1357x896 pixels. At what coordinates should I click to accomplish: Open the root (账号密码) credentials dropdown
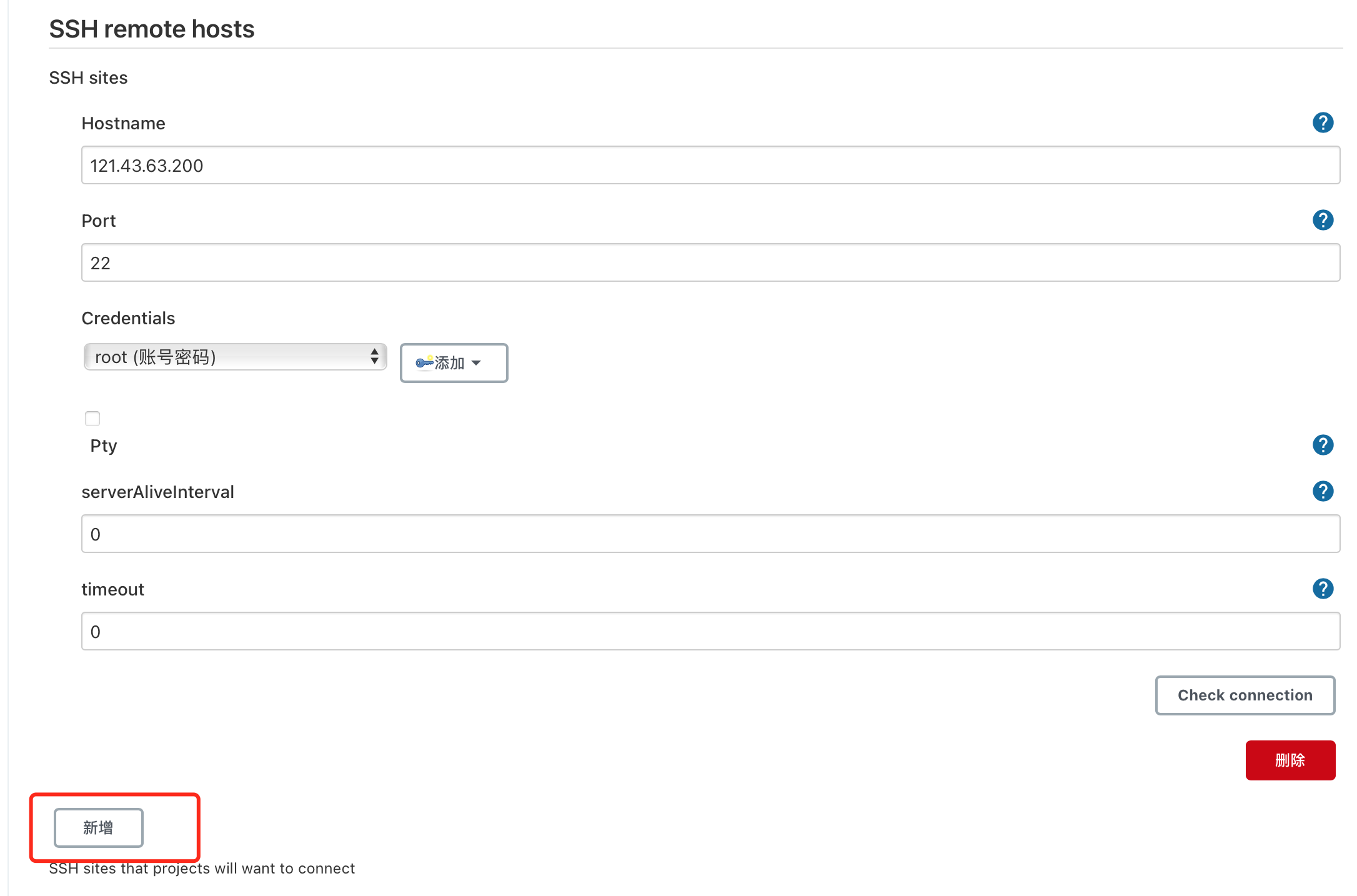(235, 357)
